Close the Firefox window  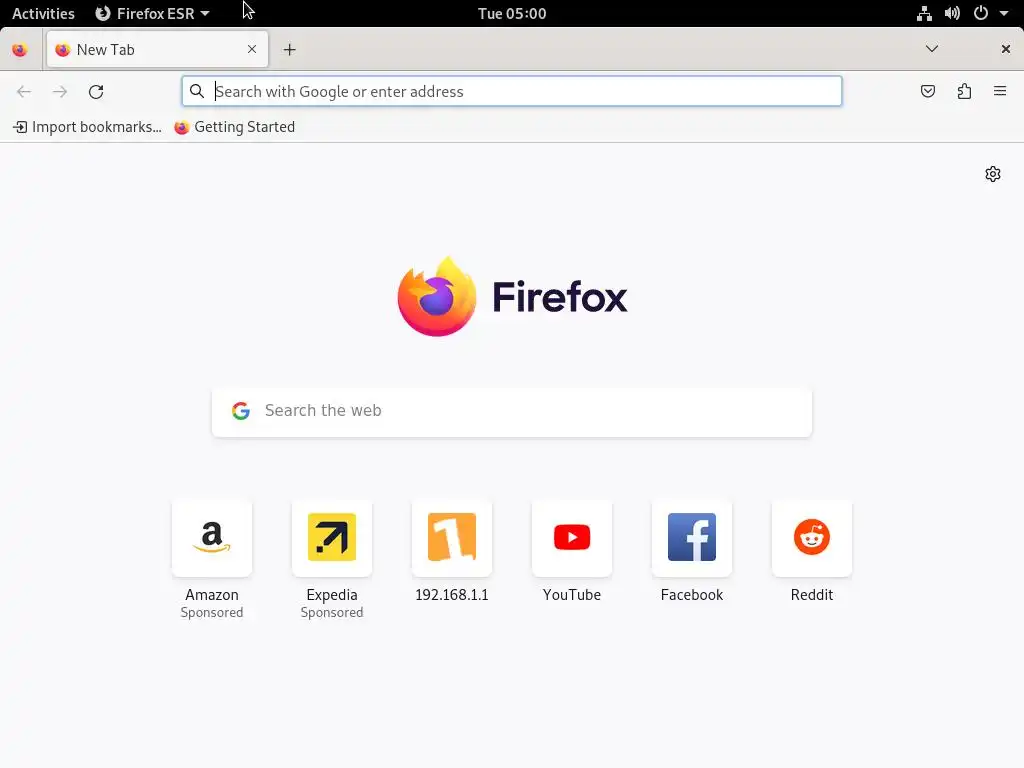click(x=1006, y=49)
